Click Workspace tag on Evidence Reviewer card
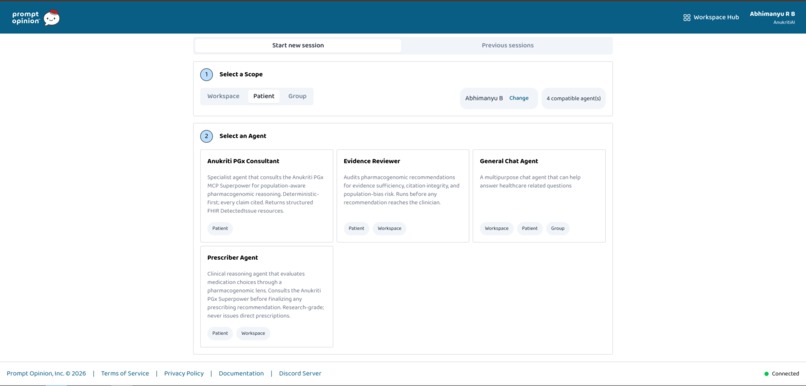This screenshot has width=806, height=386. (x=390, y=229)
